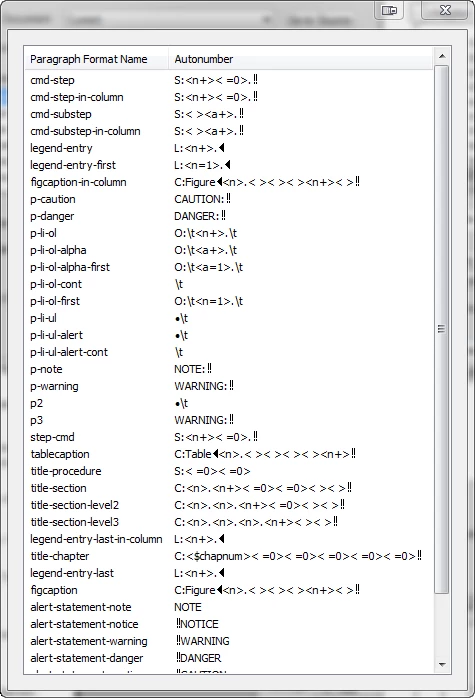
Task: Click the O:\t<n=1>.\t autonumber value
Action: [x=208, y=301]
